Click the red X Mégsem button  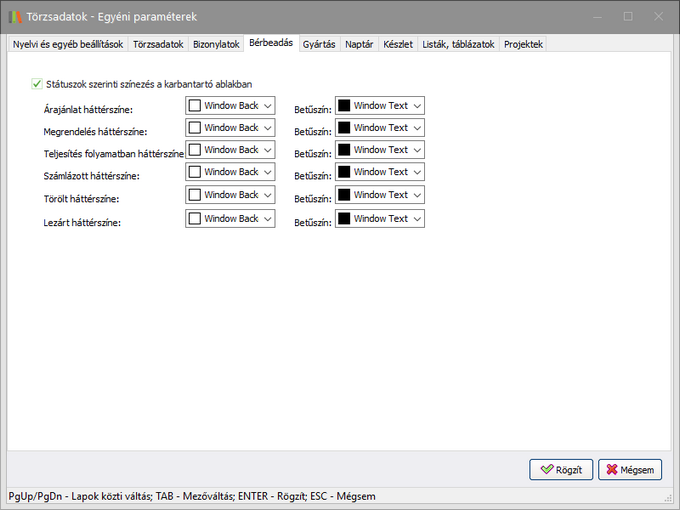click(x=631, y=469)
